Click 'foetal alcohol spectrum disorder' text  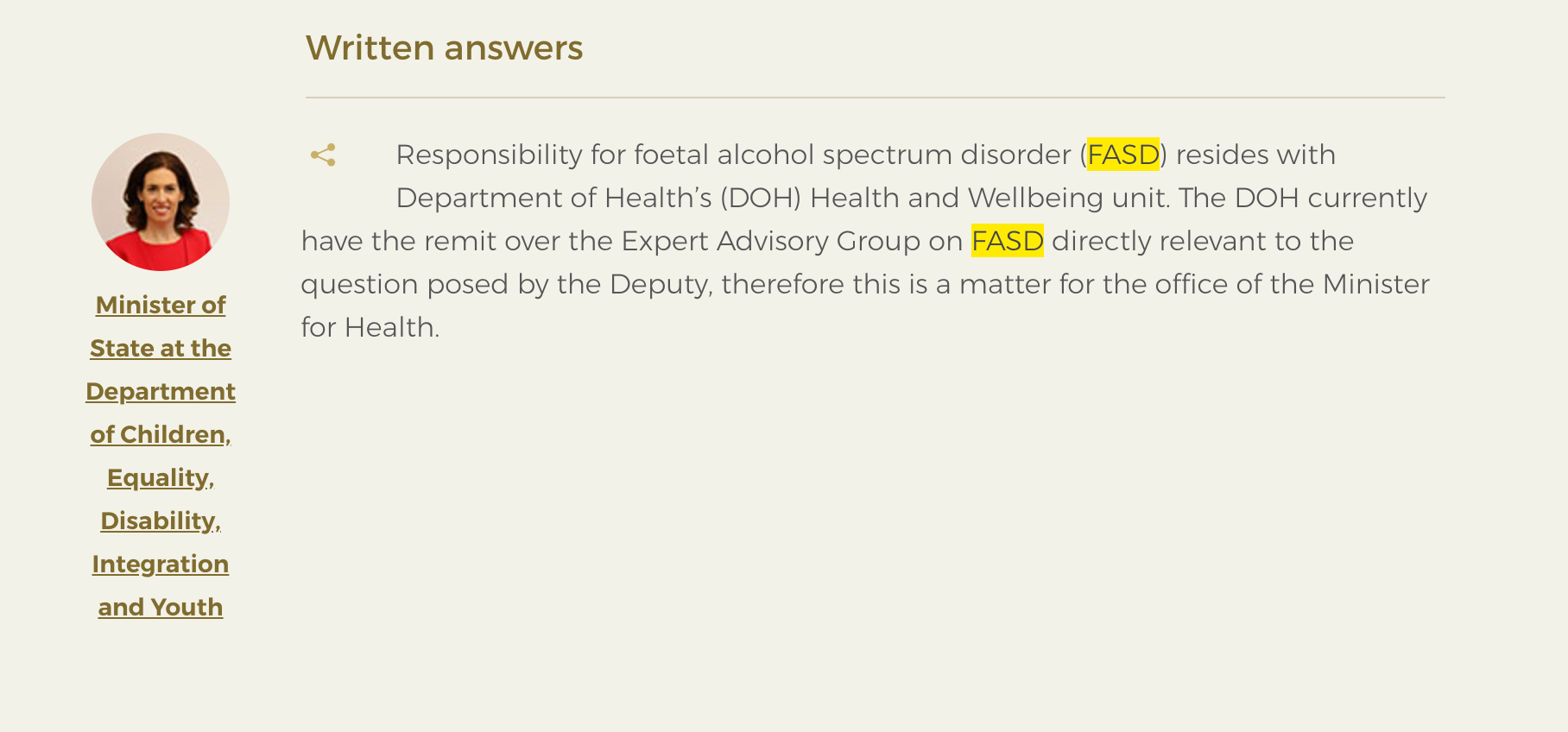point(852,155)
